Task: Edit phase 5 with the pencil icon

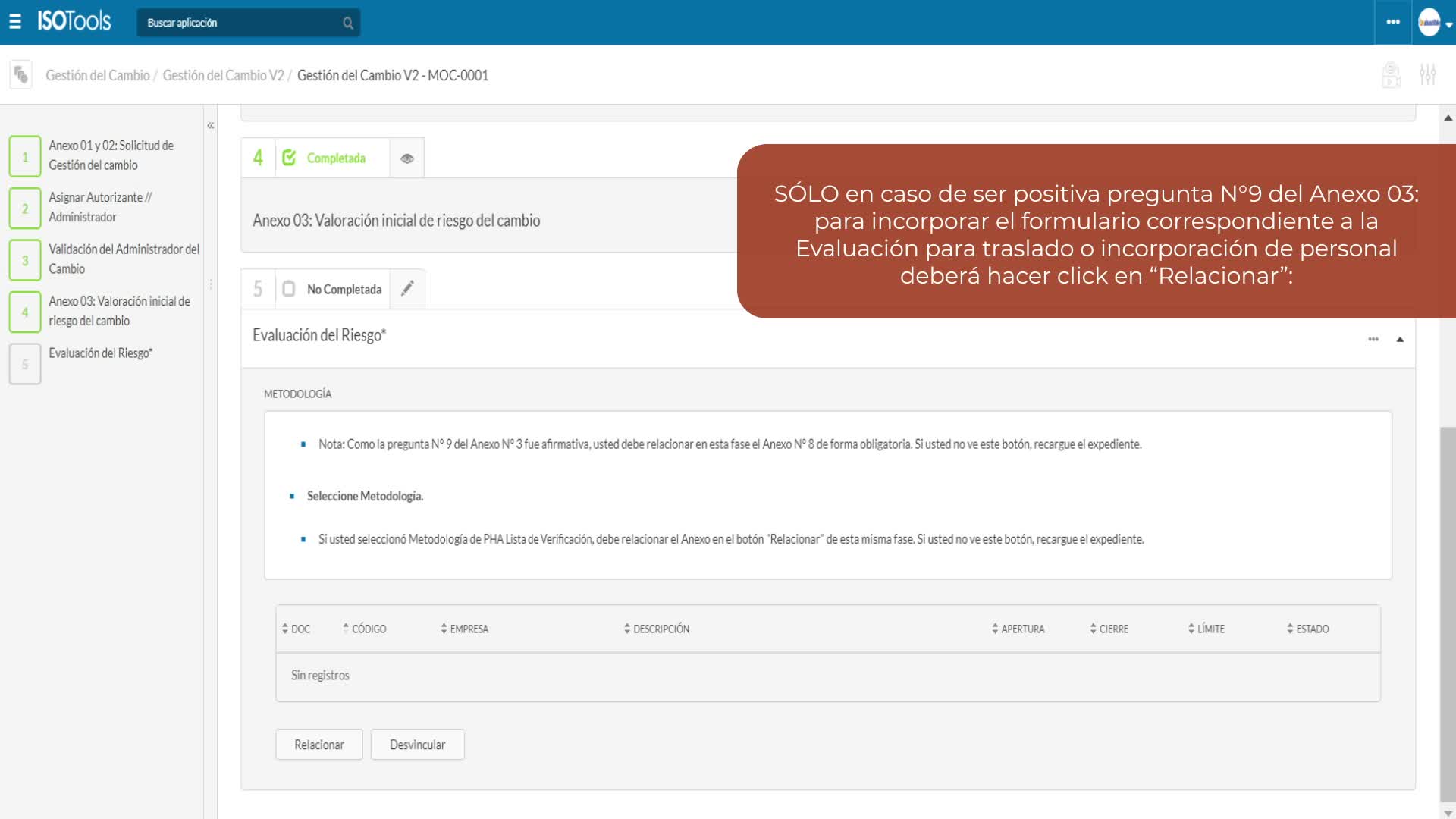Action: (407, 288)
